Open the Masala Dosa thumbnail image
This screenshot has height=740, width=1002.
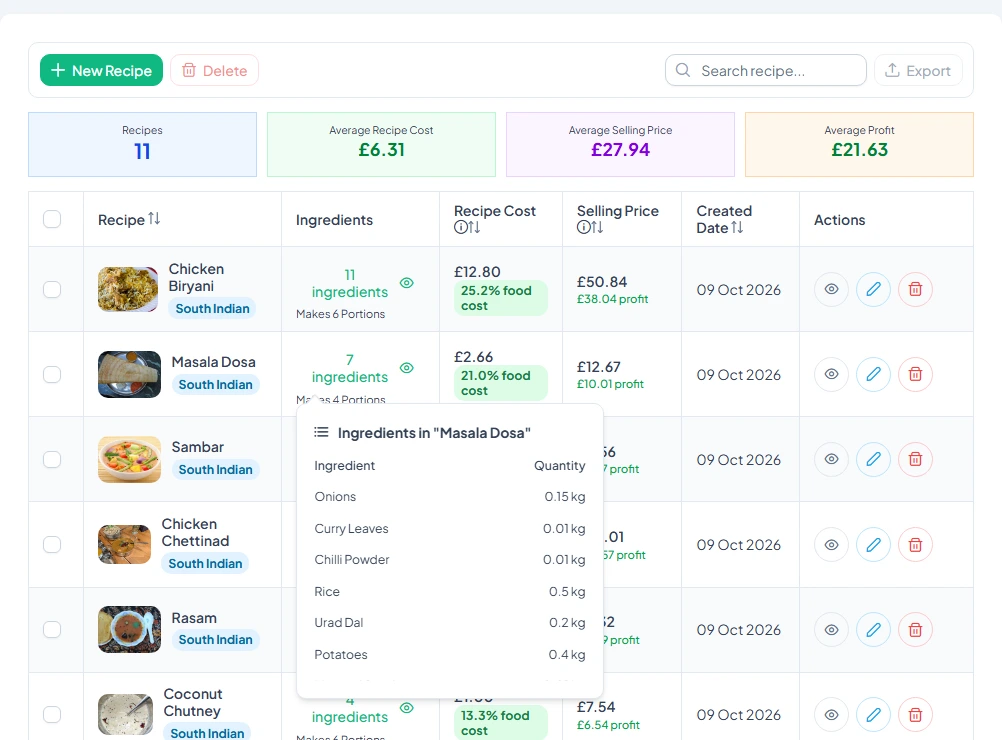pyautogui.click(x=129, y=374)
